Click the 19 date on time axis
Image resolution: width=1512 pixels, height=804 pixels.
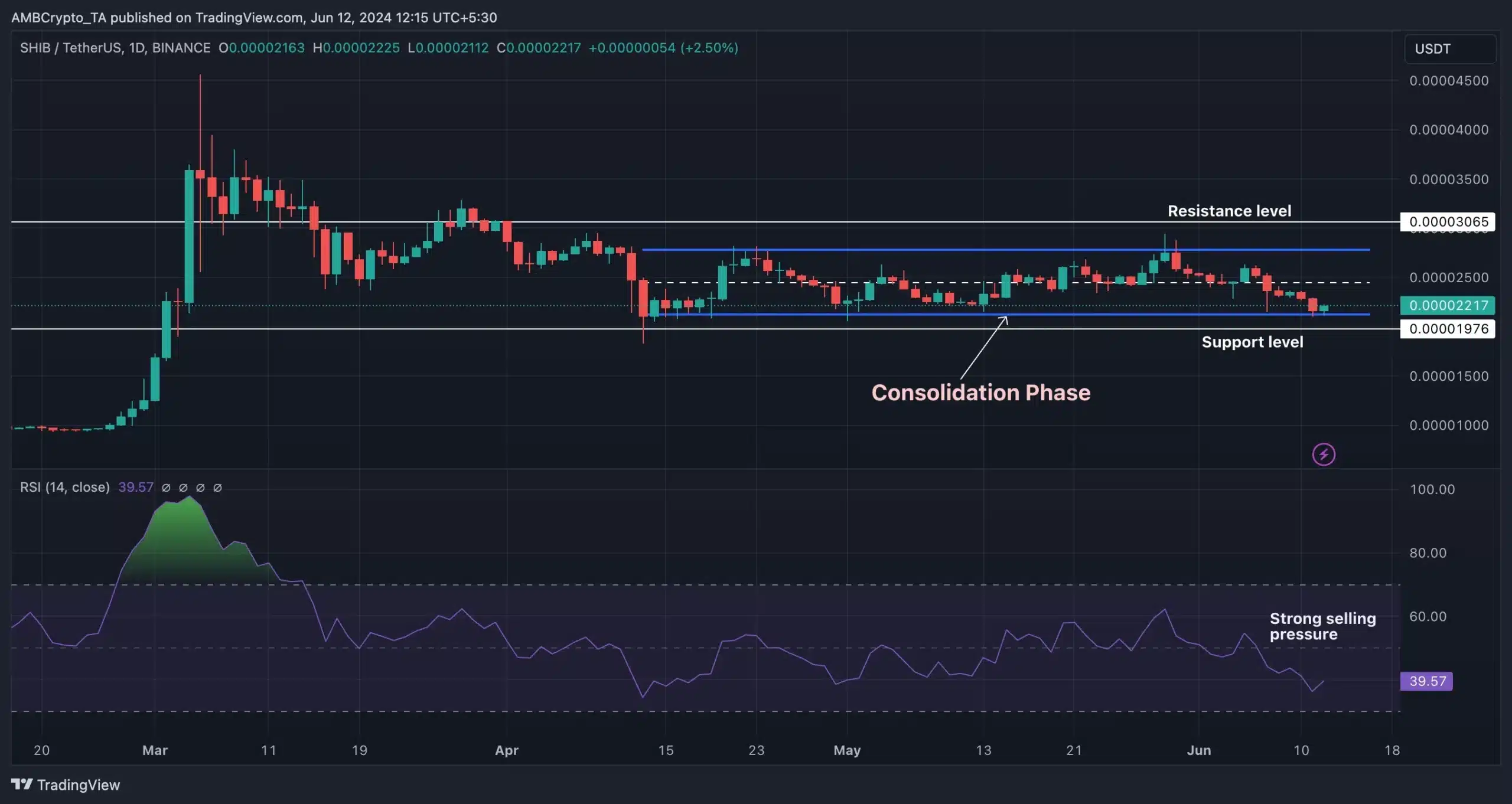(360, 750)
